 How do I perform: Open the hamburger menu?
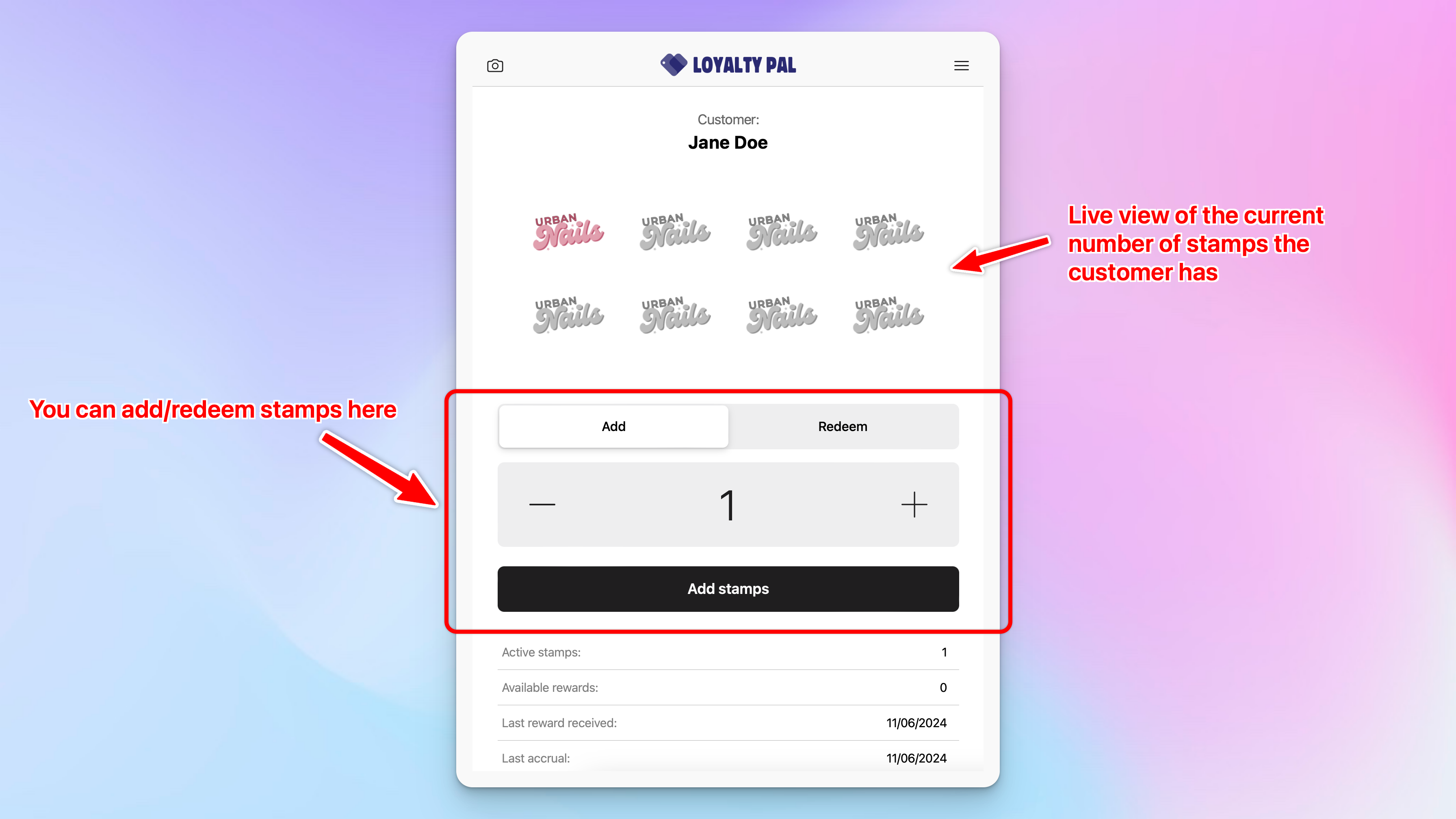point(961,65)
